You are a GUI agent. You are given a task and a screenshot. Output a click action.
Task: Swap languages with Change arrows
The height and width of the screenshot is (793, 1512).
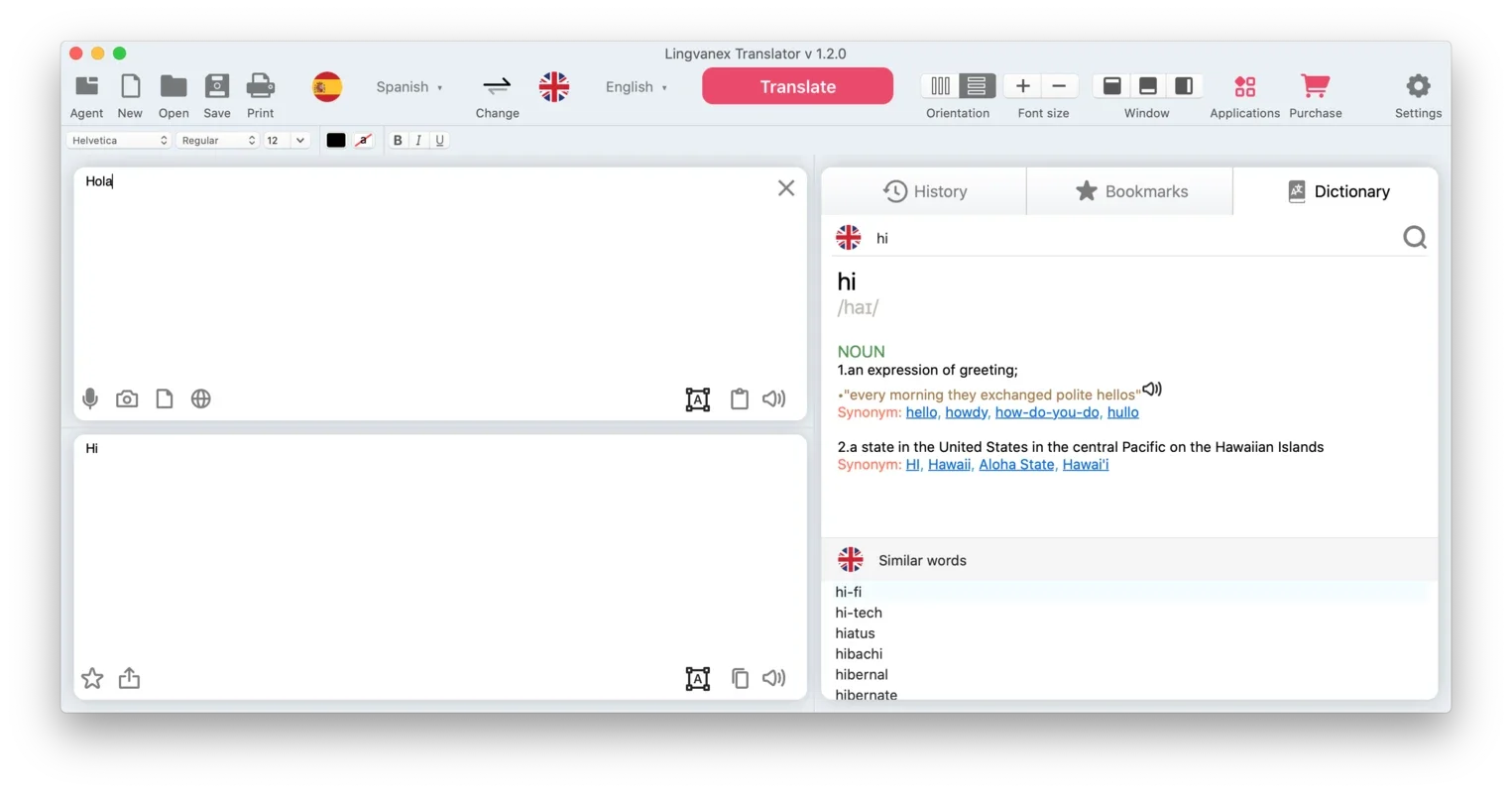click(497, 87)
